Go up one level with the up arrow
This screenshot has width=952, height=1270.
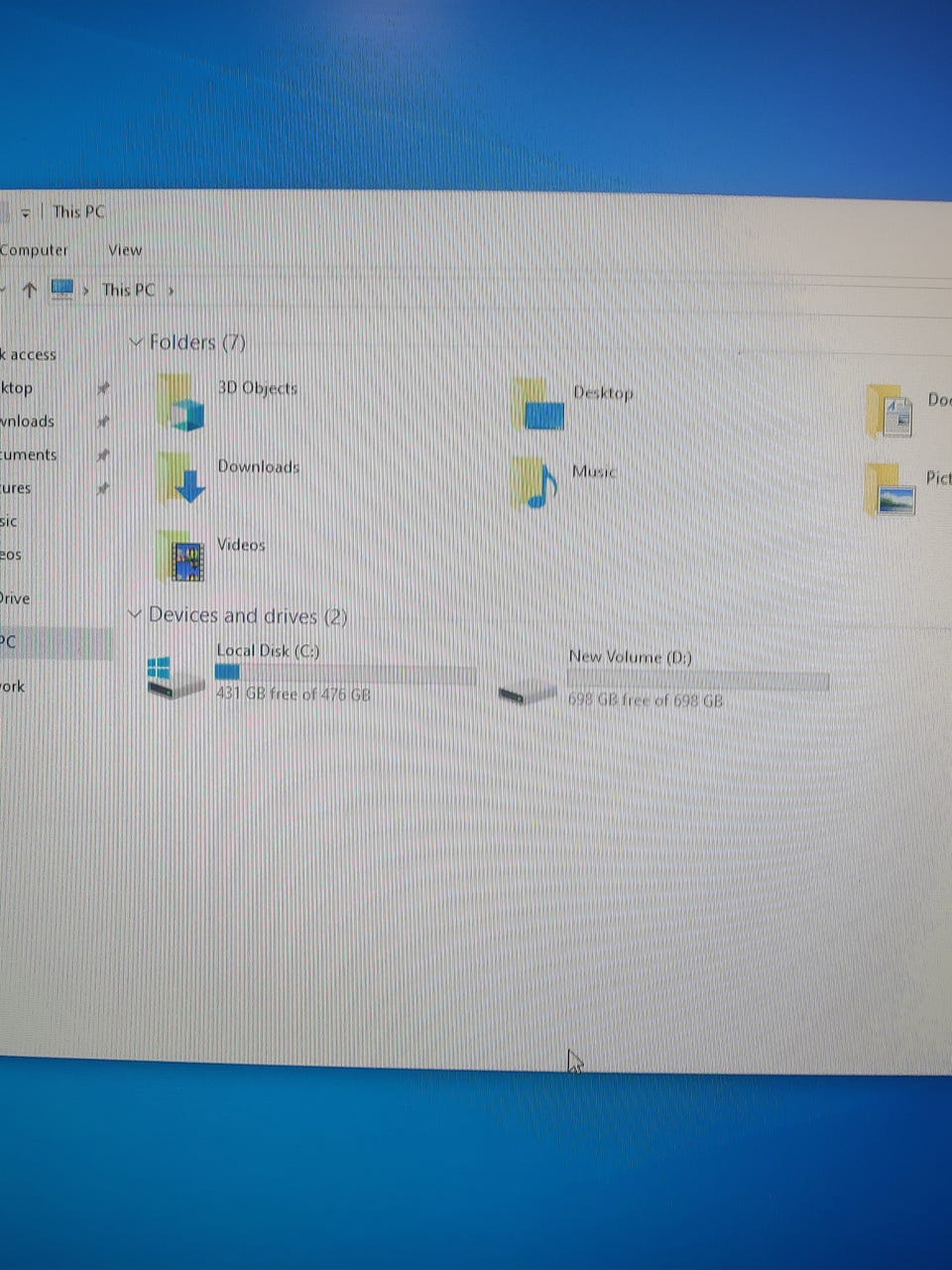pyautogui.click(x=30, y=290)
